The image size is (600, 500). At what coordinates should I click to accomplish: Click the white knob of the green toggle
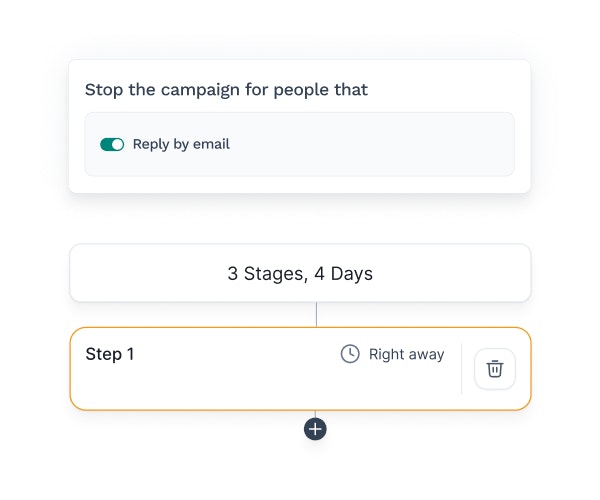pyautogui.click(x=117, y=144)
